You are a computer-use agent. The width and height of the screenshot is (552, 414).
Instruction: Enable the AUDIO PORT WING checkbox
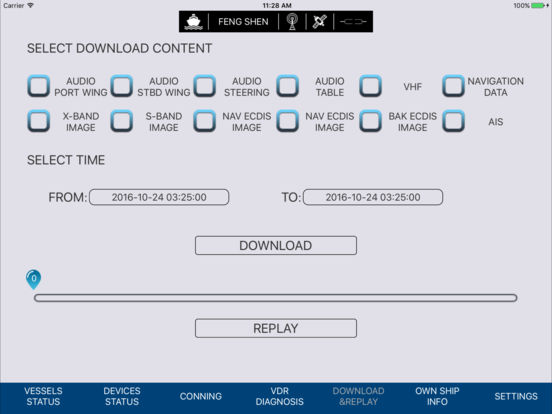[x=39, y=86]
